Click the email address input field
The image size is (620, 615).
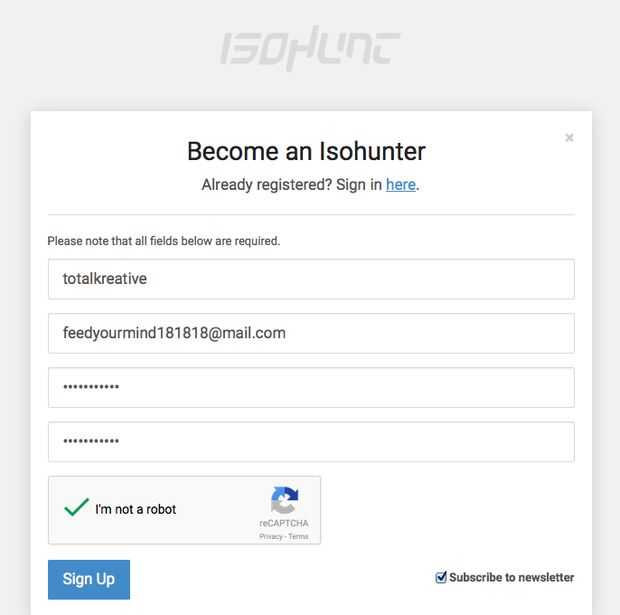311,333
